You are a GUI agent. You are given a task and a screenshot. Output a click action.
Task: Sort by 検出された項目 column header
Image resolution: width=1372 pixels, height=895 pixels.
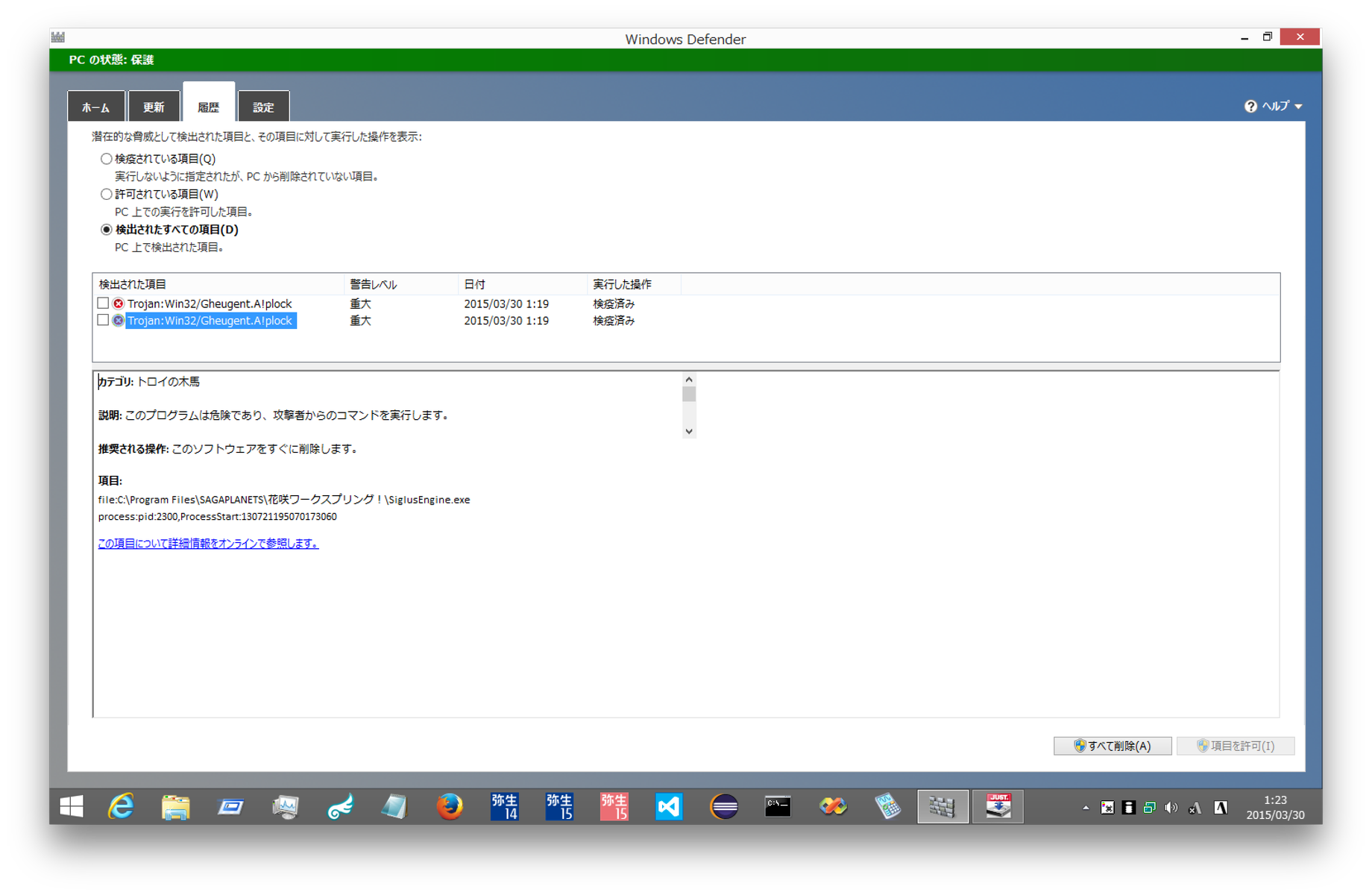pos(218,284)
